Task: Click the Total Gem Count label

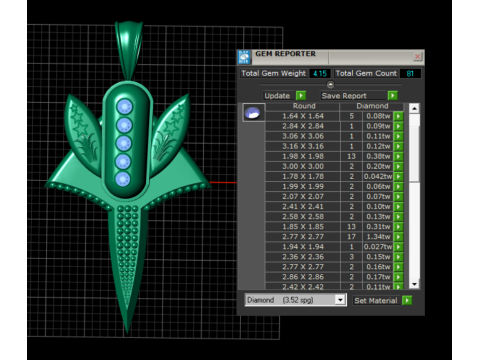Action: click(x=366, y=73)
